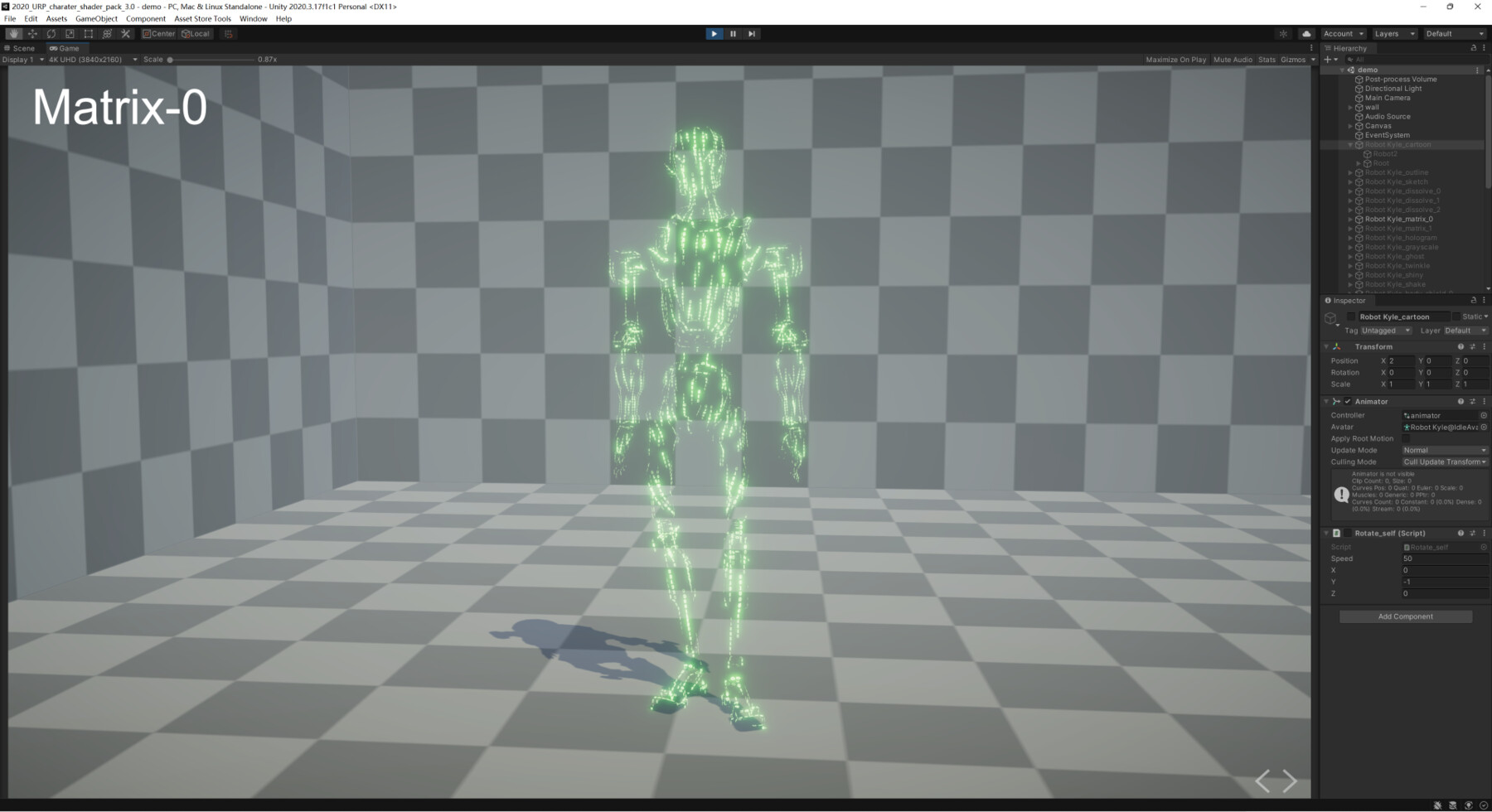Click the Speed value field
Viewport: 1492px width, 812px height.
click(1445, 558)
